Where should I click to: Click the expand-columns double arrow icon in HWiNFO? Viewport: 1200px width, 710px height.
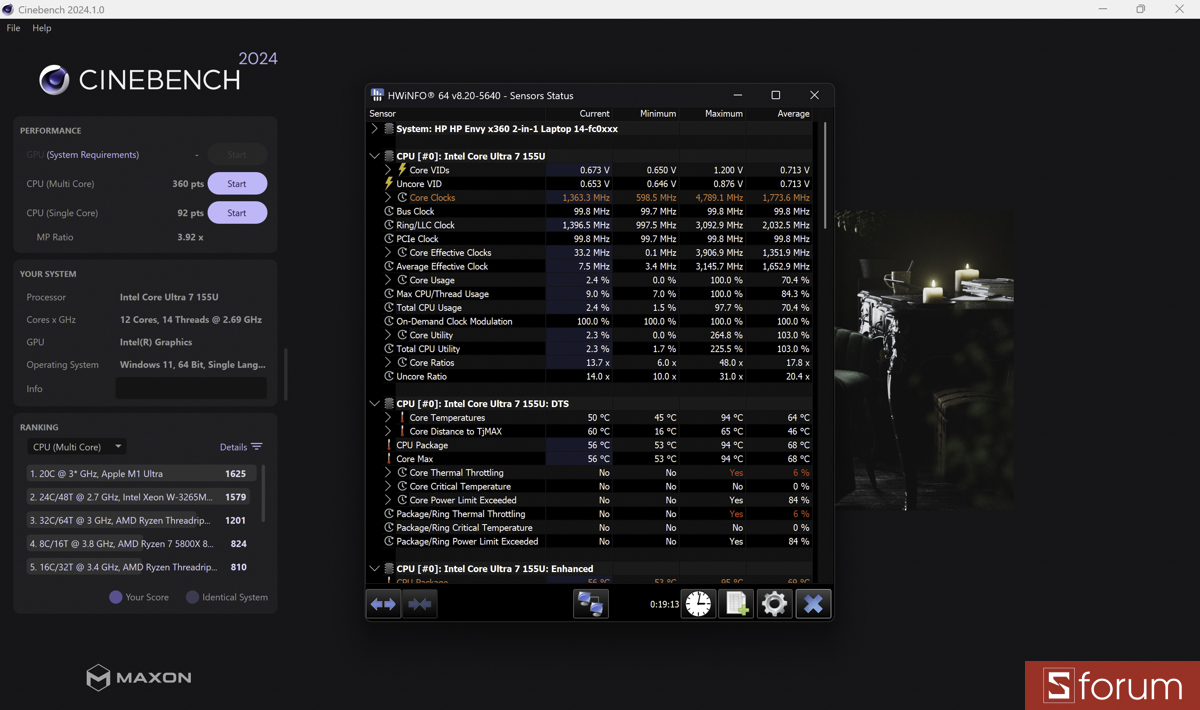(384, 604)
